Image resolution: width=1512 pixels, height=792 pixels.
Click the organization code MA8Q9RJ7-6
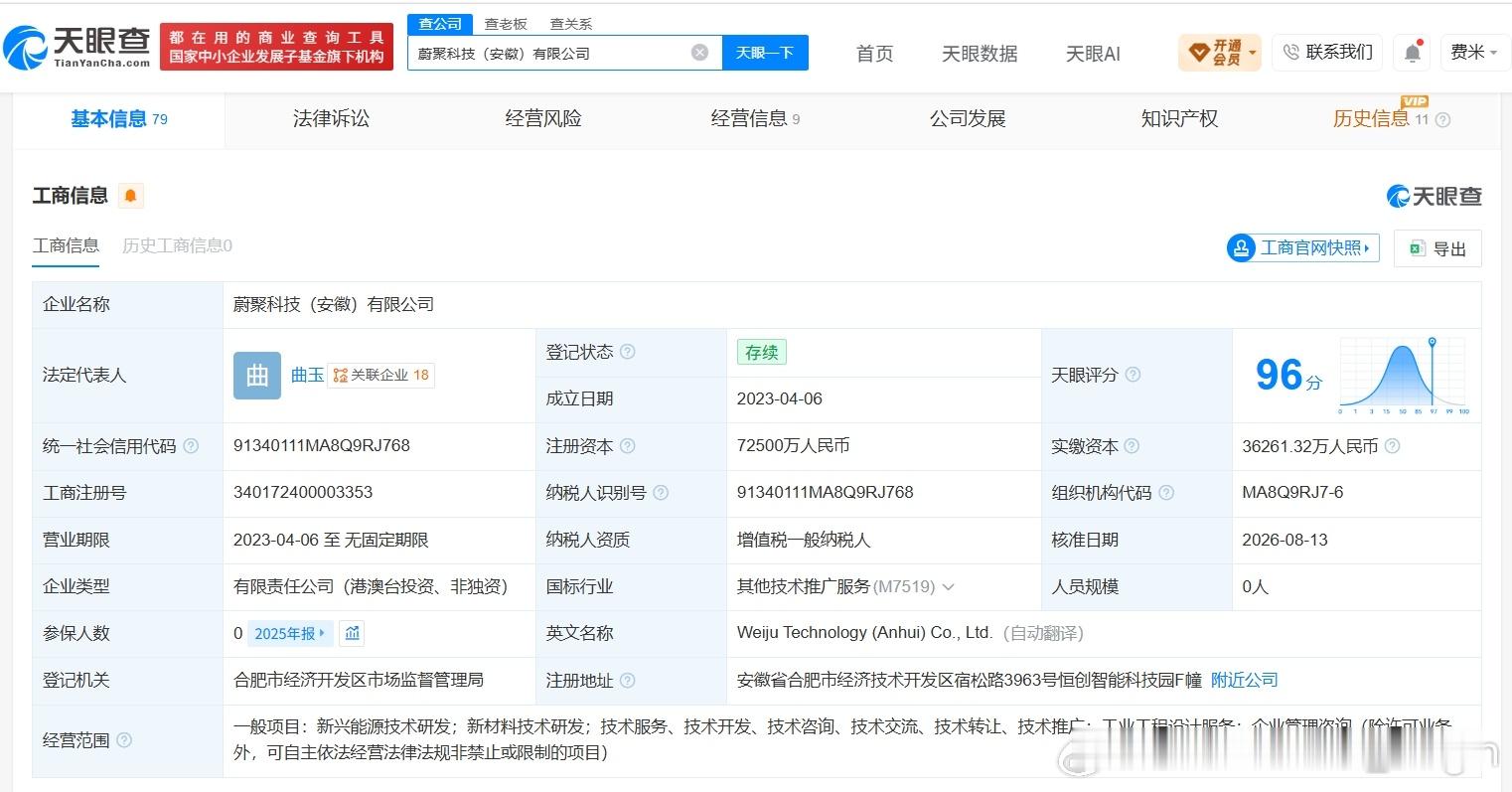(1292, 493)
